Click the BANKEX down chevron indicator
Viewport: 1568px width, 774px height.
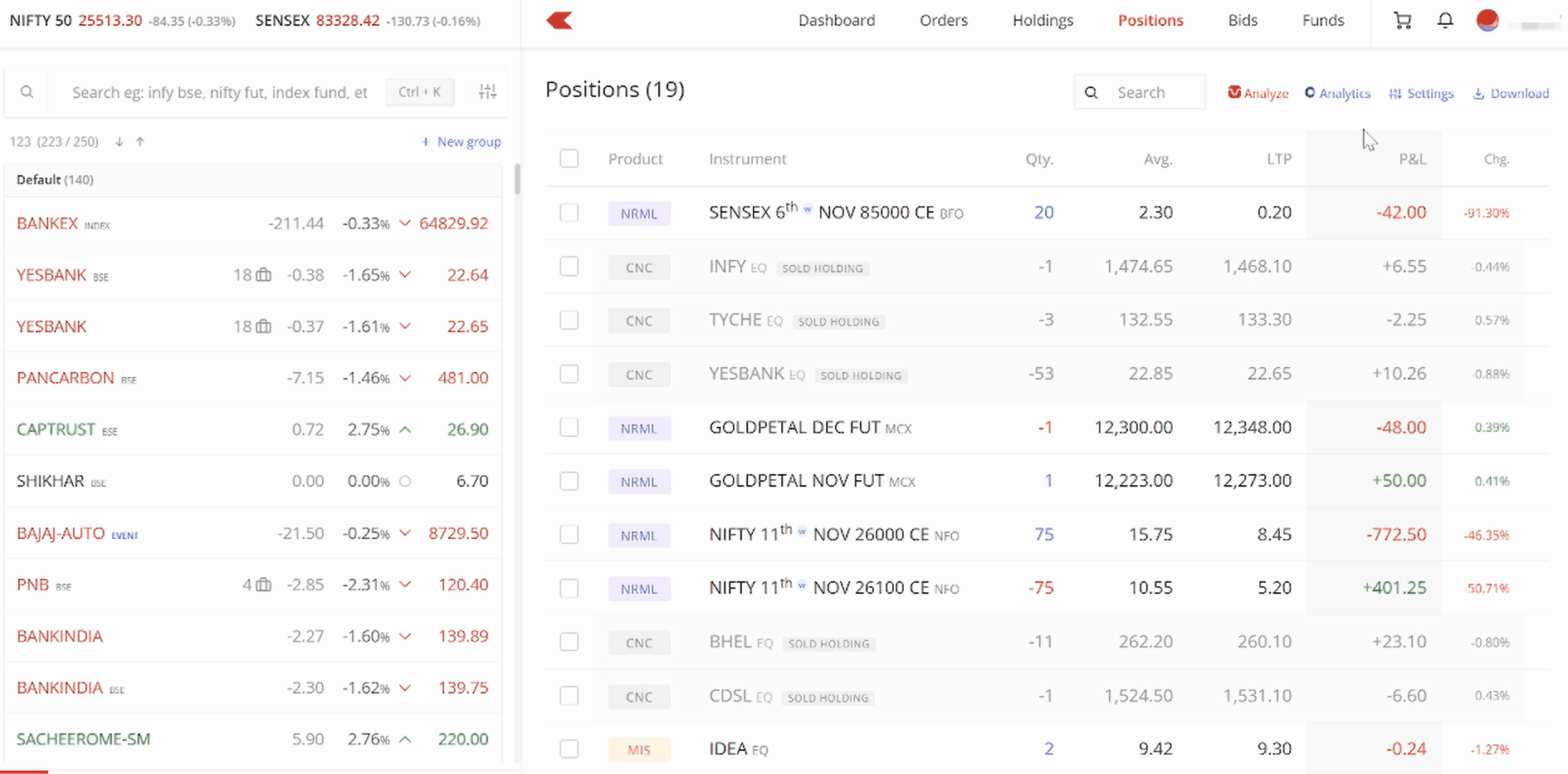pyautogui.click(x=405, y=223)
